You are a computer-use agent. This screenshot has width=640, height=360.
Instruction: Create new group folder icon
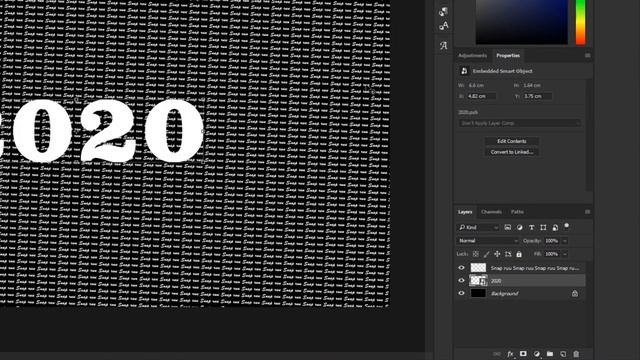[550, 354]
